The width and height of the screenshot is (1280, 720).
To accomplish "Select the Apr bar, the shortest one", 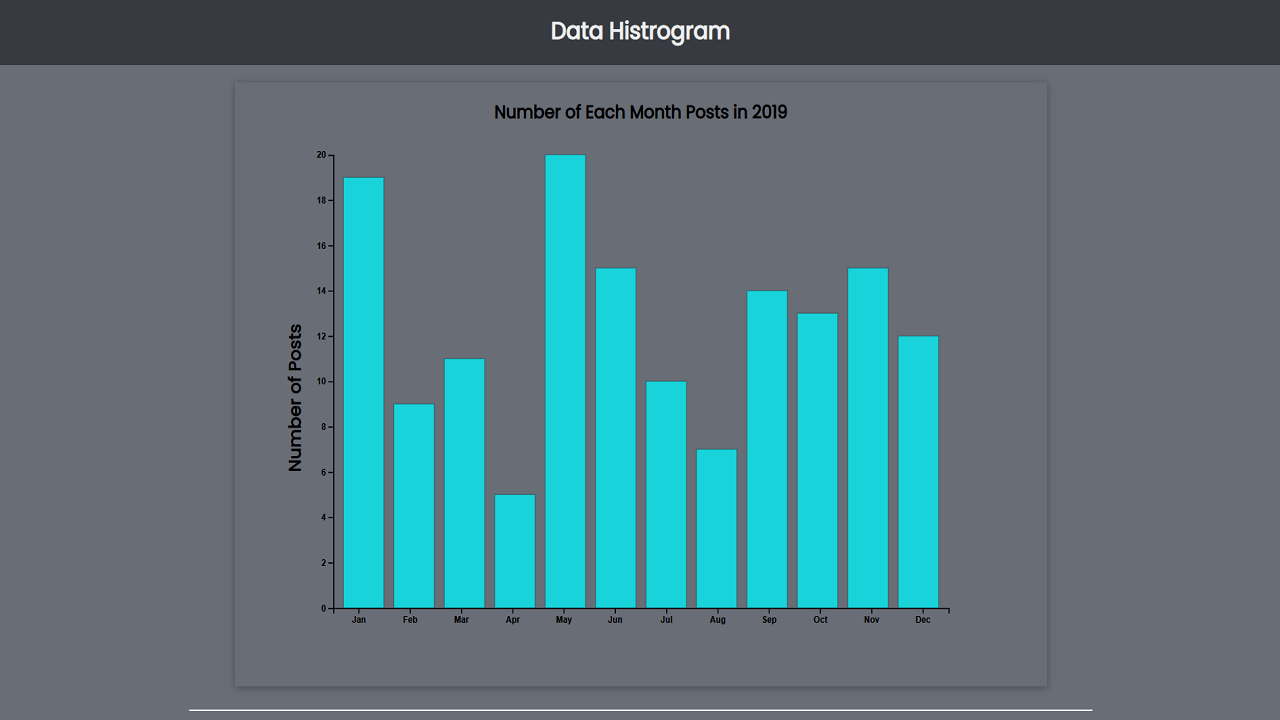I will coord(515,551).
